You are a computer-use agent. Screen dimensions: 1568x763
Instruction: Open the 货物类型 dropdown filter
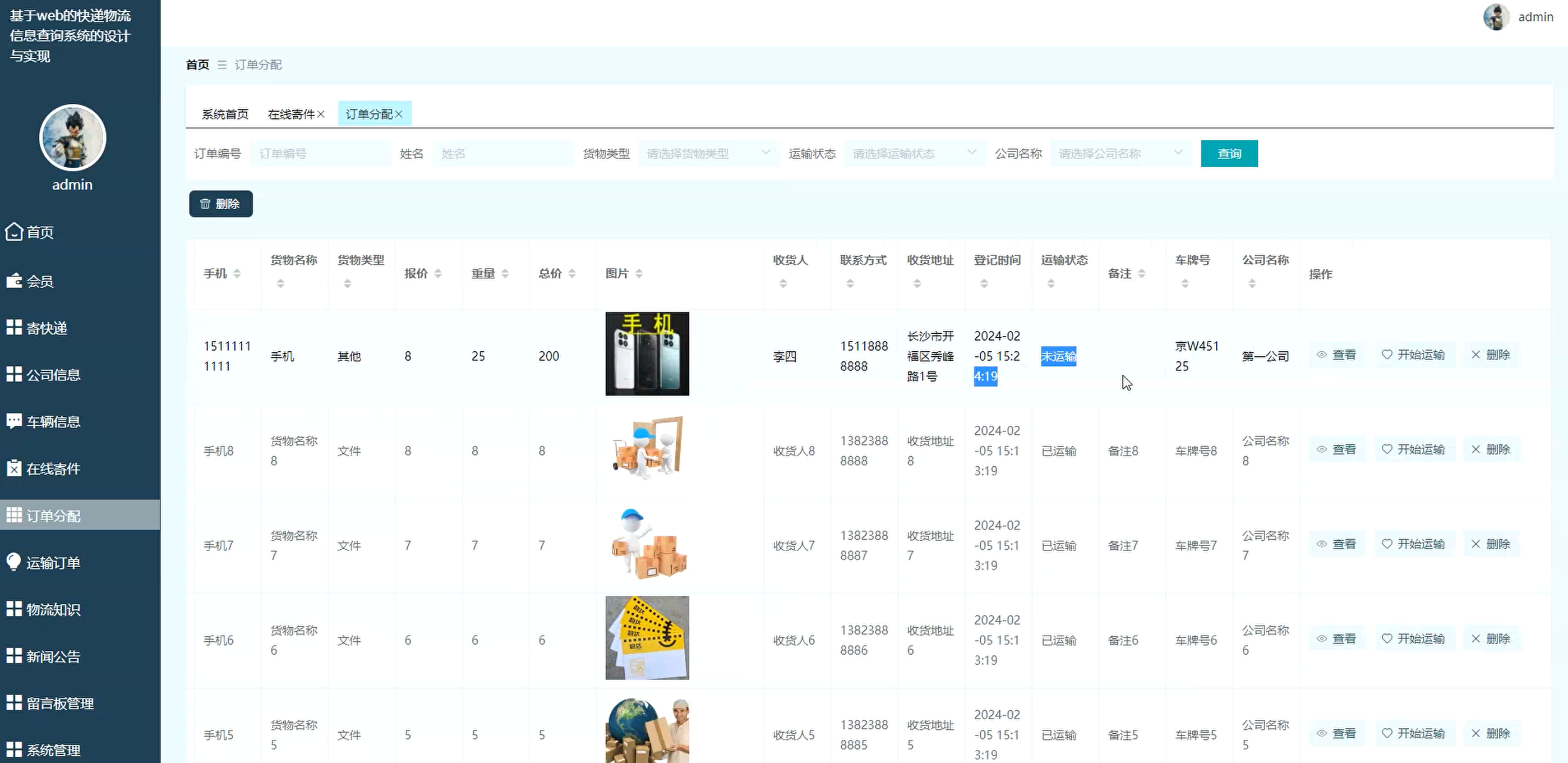tap(709, 154)
